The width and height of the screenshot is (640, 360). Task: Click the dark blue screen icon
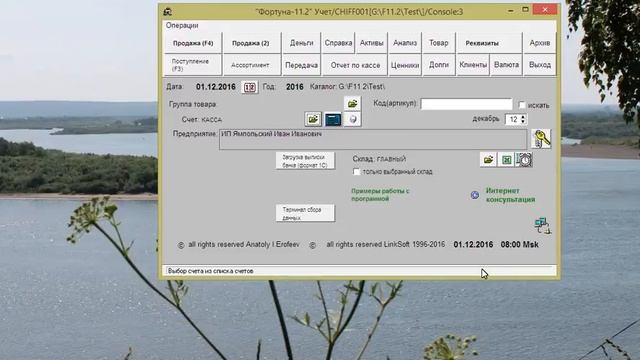pyautogui.click(x=333, y=119)
